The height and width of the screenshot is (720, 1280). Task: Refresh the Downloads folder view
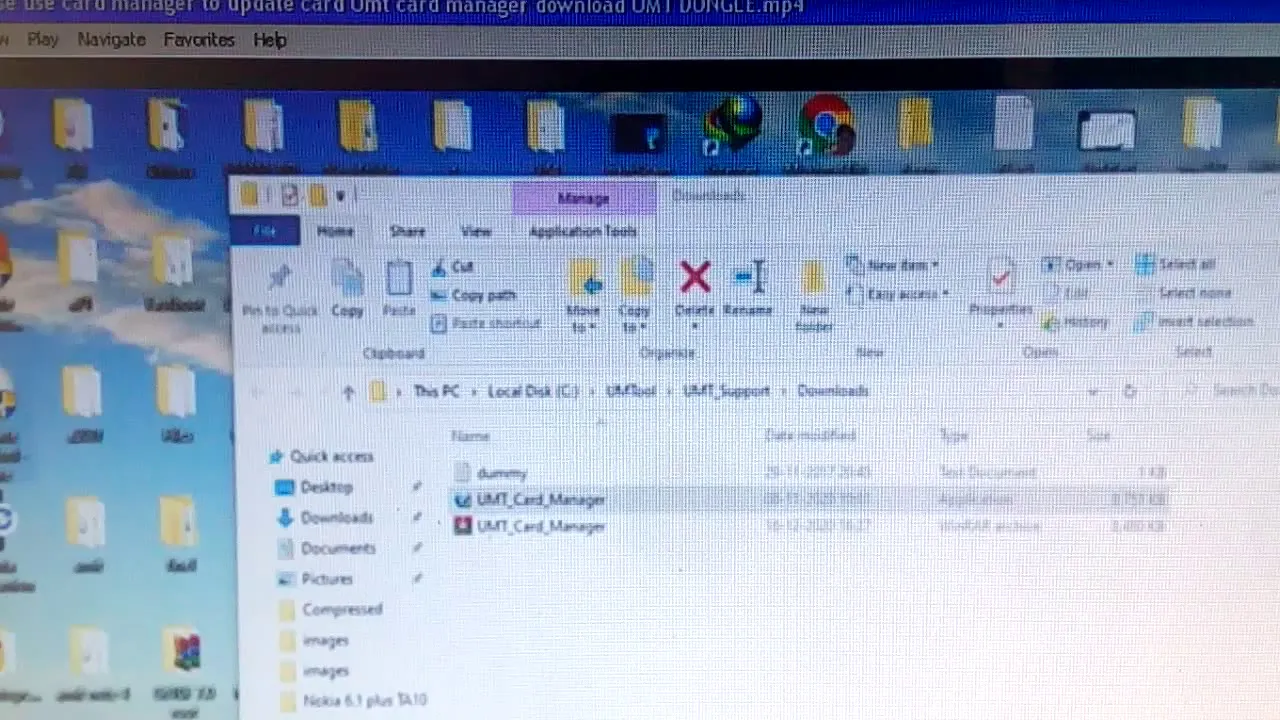[x=1130, y=391]
